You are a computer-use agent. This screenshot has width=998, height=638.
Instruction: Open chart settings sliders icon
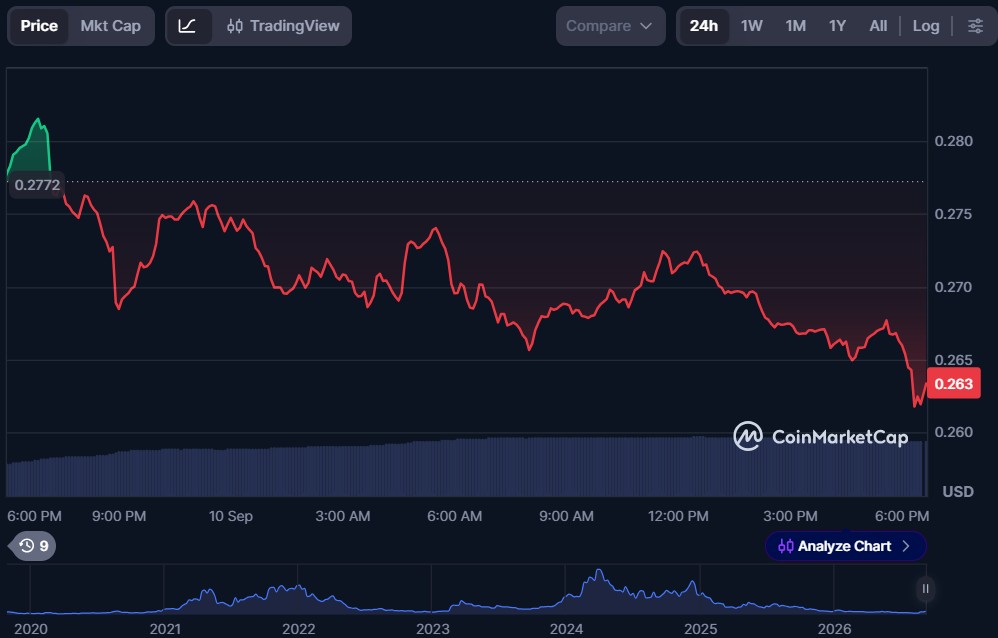tap(975, 26)
